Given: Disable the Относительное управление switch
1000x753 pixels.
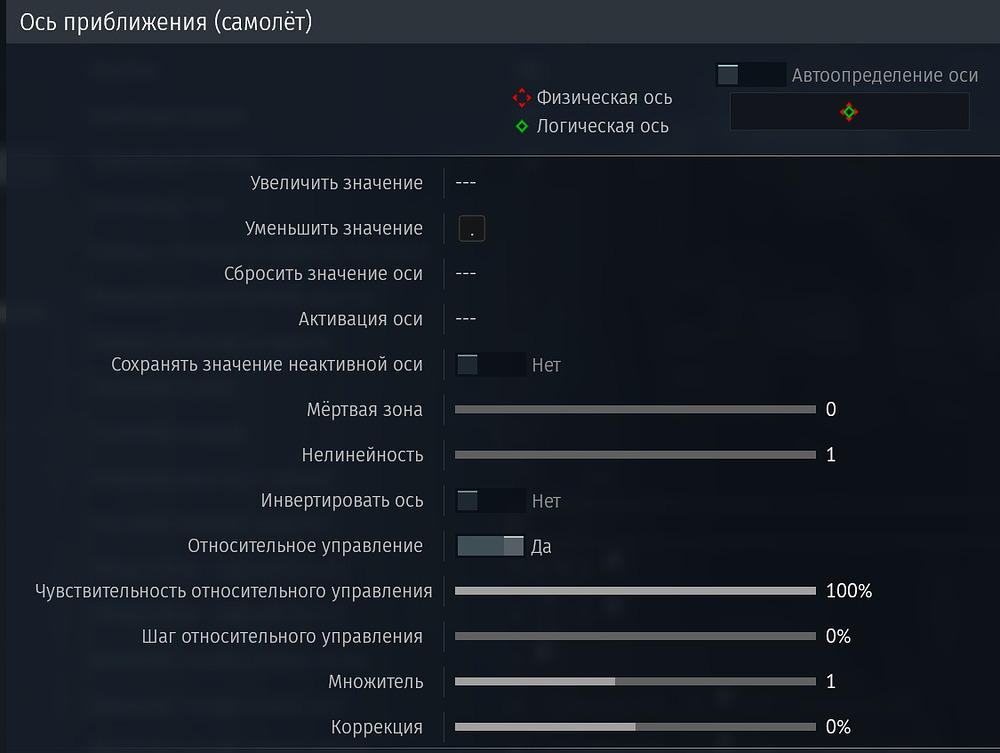Looking at the screenshot, I should [x=490, y=546].
